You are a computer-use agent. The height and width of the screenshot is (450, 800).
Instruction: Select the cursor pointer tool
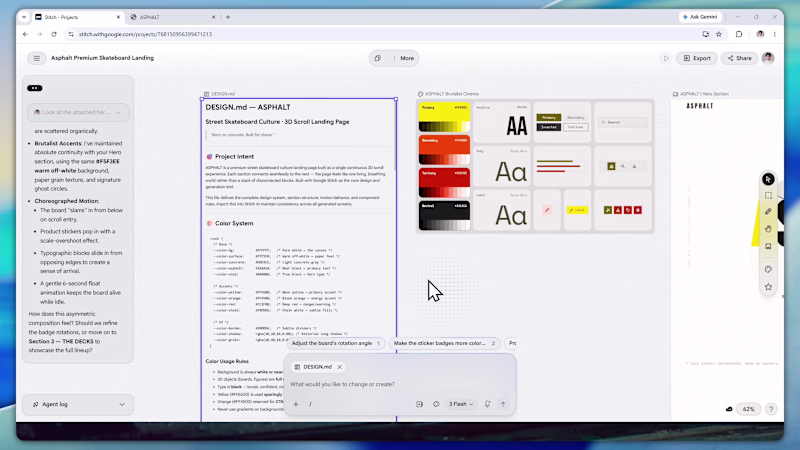click(768, 179)
